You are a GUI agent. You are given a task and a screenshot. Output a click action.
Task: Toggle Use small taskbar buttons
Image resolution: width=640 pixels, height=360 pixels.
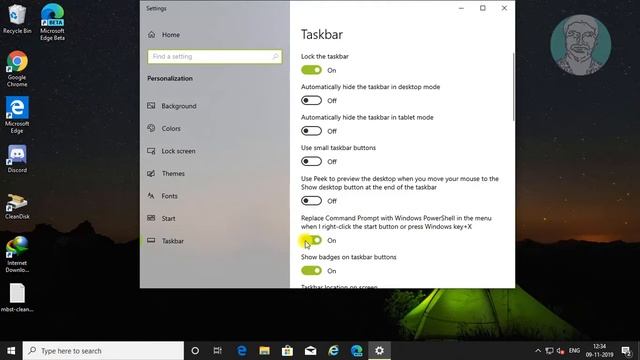(x=311, y=162)
